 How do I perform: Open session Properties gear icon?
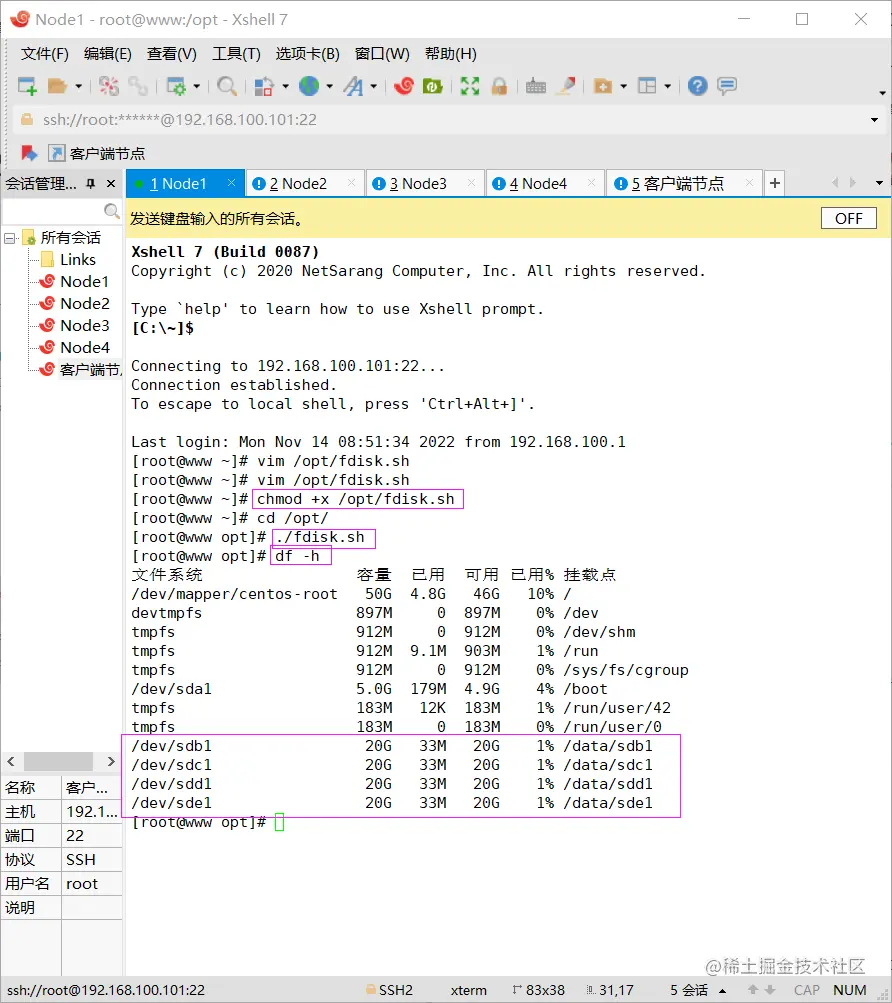[176, 86]
